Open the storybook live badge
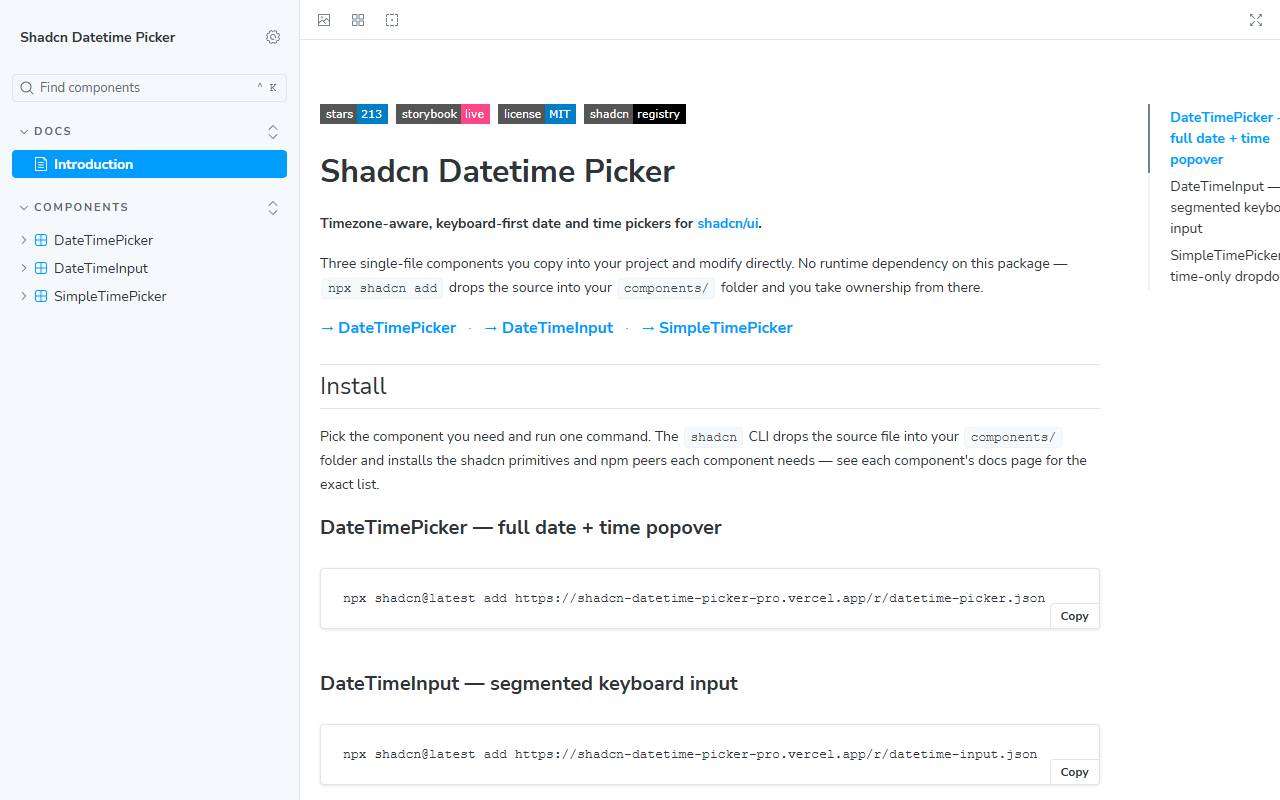The image size is (1280, 800). [443, 114]
